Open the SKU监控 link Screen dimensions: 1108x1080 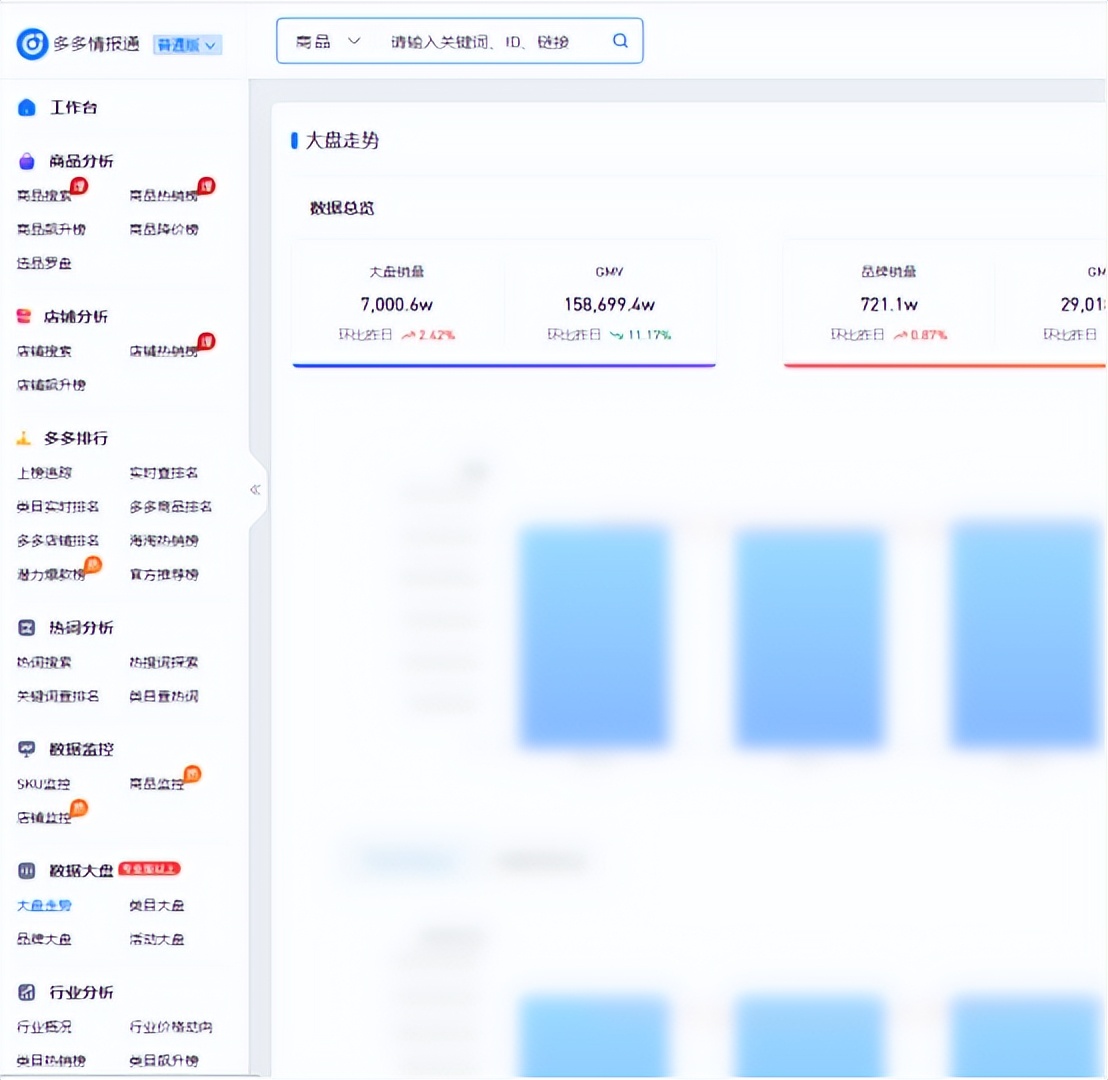point(43,784)
